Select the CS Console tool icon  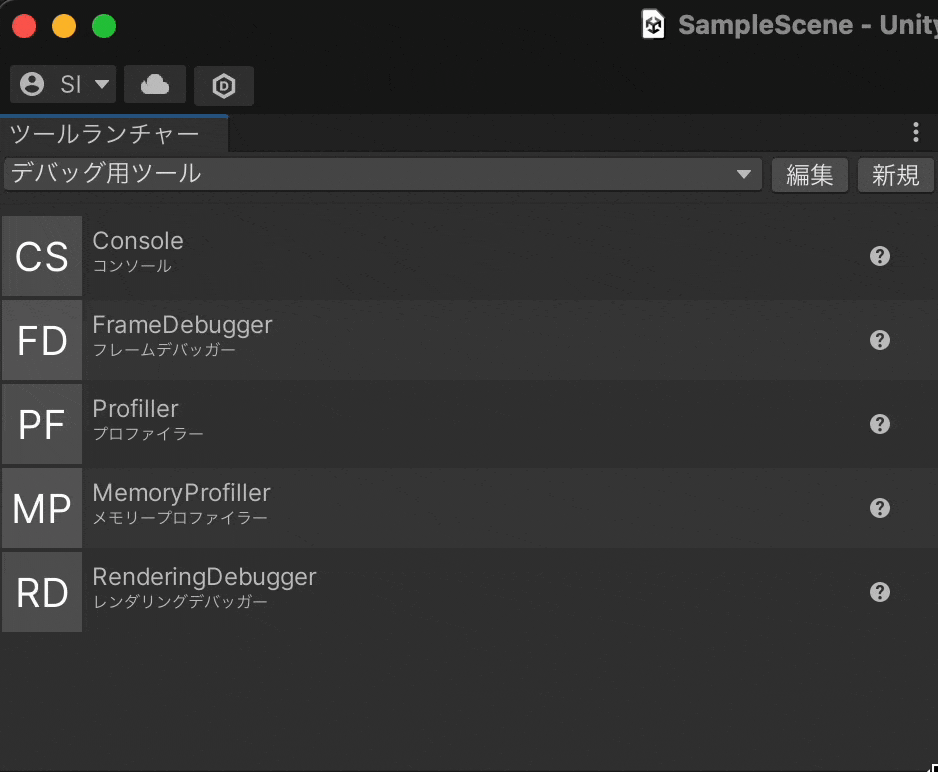41,256
